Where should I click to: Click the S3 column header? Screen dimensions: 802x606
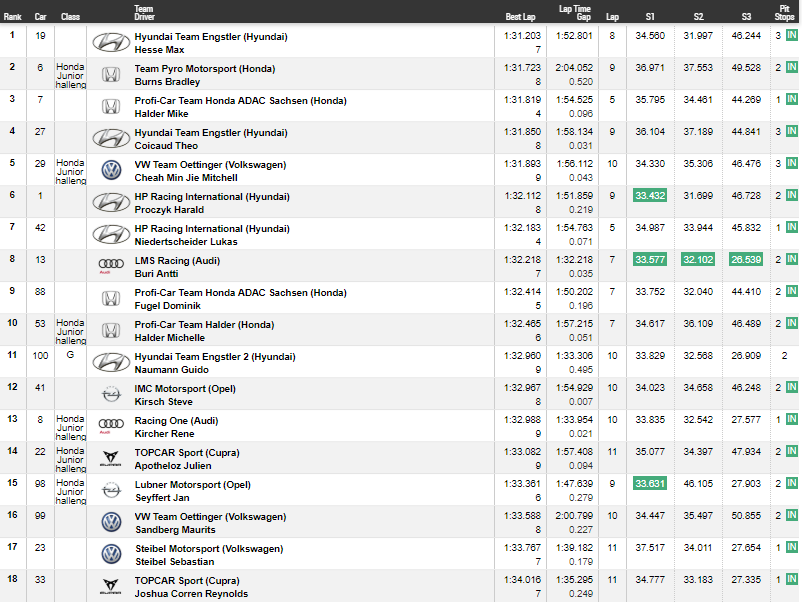point(746,17)
